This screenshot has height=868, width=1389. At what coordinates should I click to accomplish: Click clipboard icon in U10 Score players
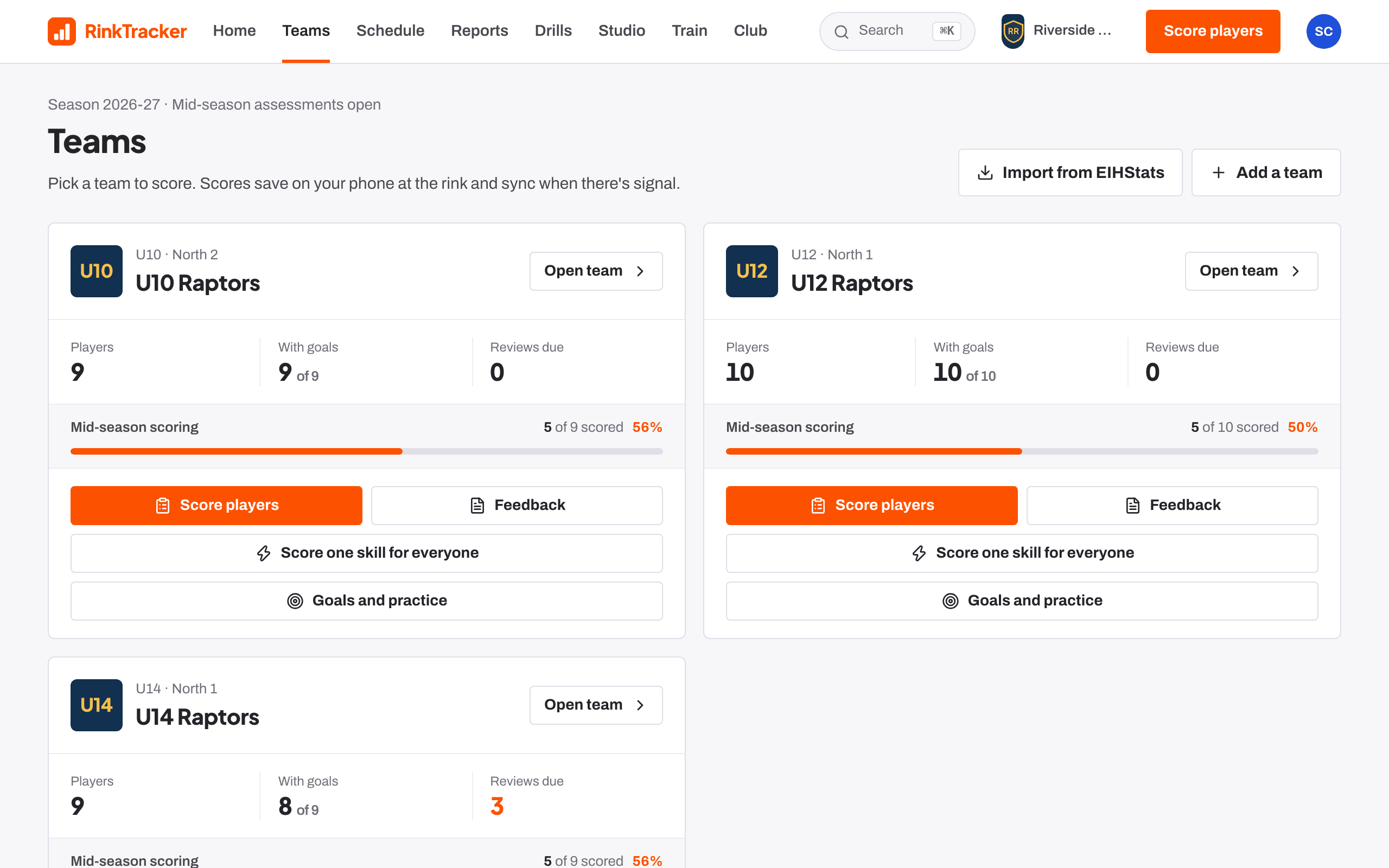tap(163, 505)
